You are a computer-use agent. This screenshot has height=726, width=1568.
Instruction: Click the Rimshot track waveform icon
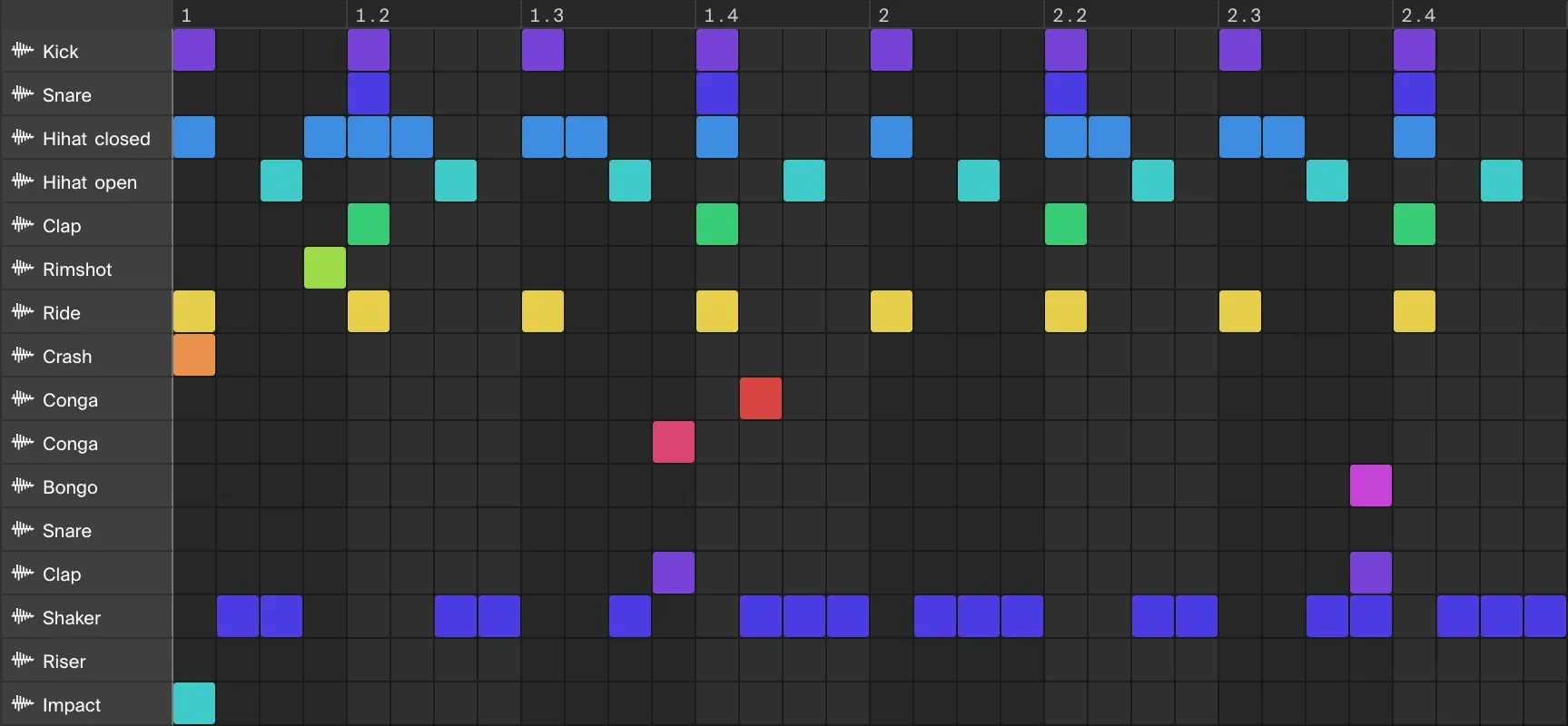pyautogui.click(x=22, y=269)
